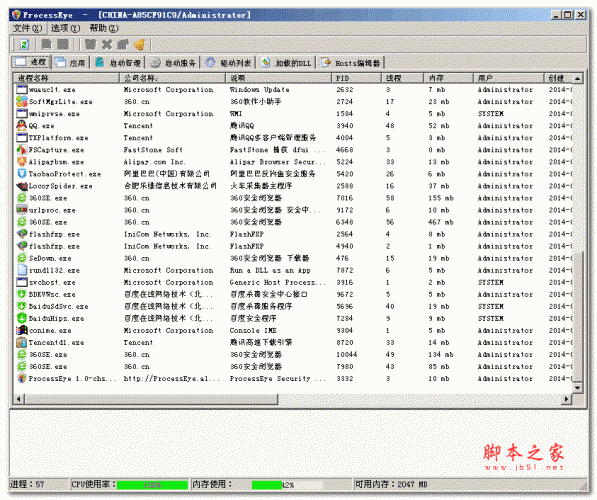Click the SoftMgrLite.exe process icon
Viewport: 597px width, 500px height.
(x=22, y=101)
